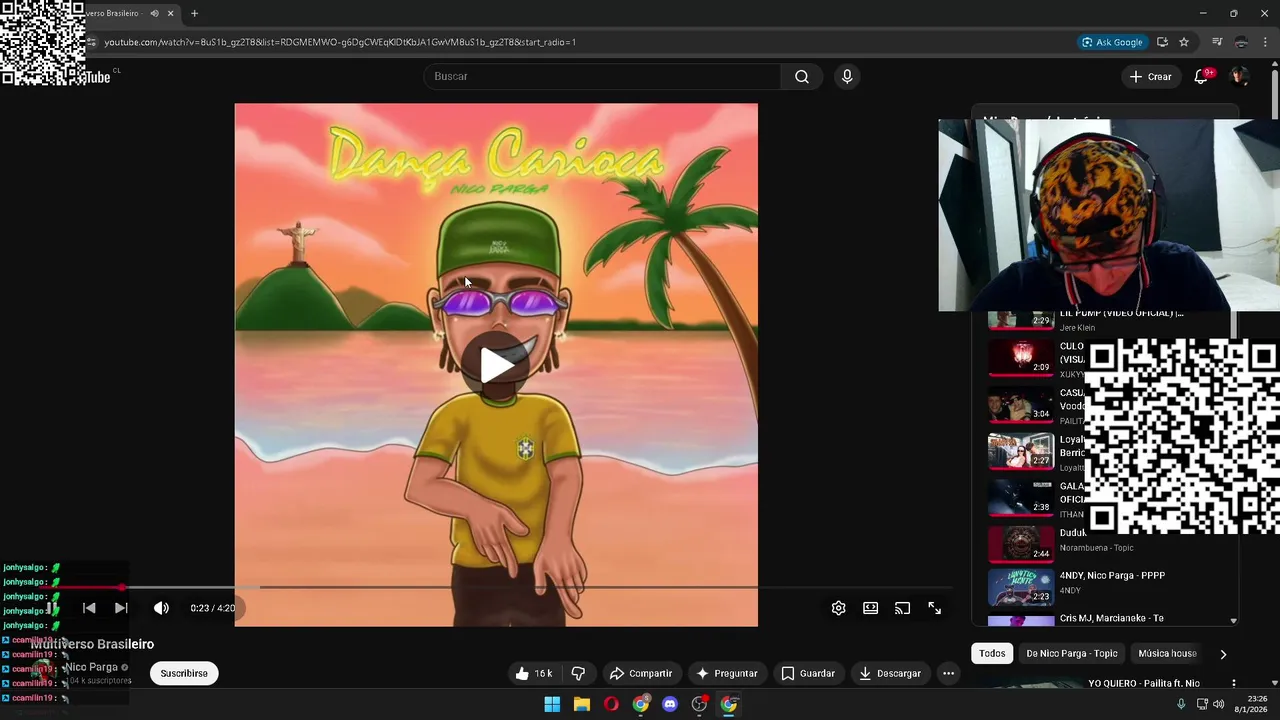1280x720 pixels.
Task: Click inside the Buscar search field
Action: click(604, 77)
